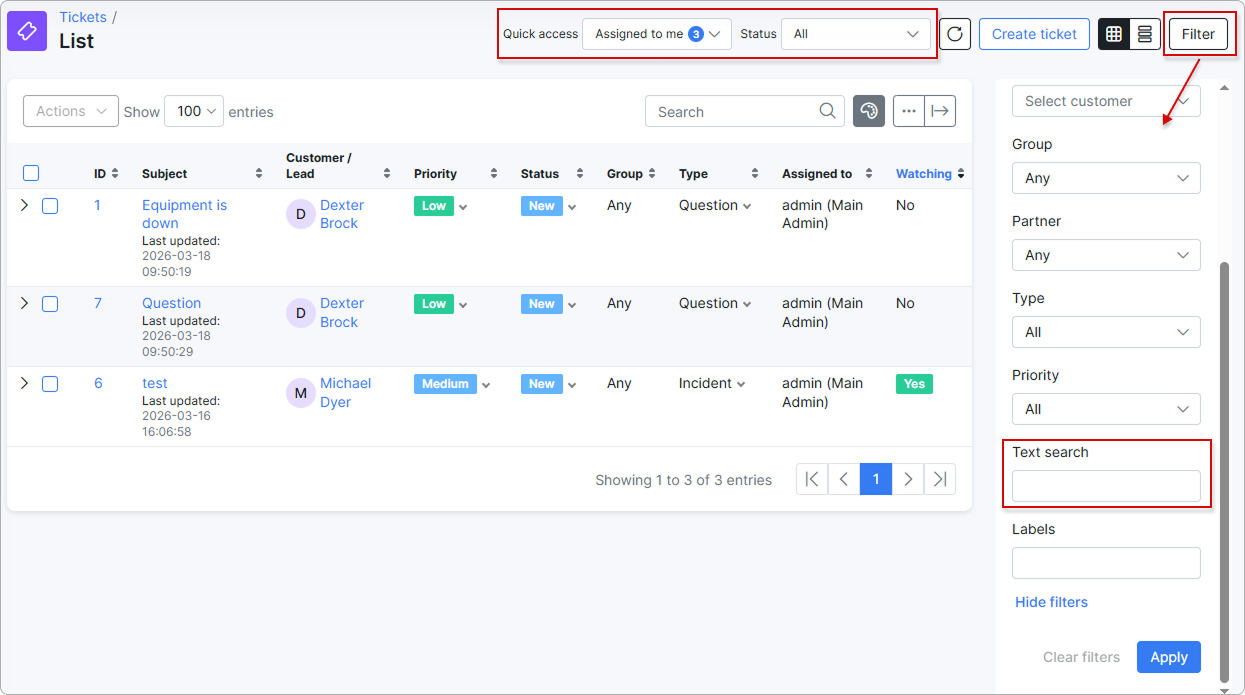The image size is (1245, 695).
Task: Open Quick access Assigned to me dropdown
Action: pos(657,34)
